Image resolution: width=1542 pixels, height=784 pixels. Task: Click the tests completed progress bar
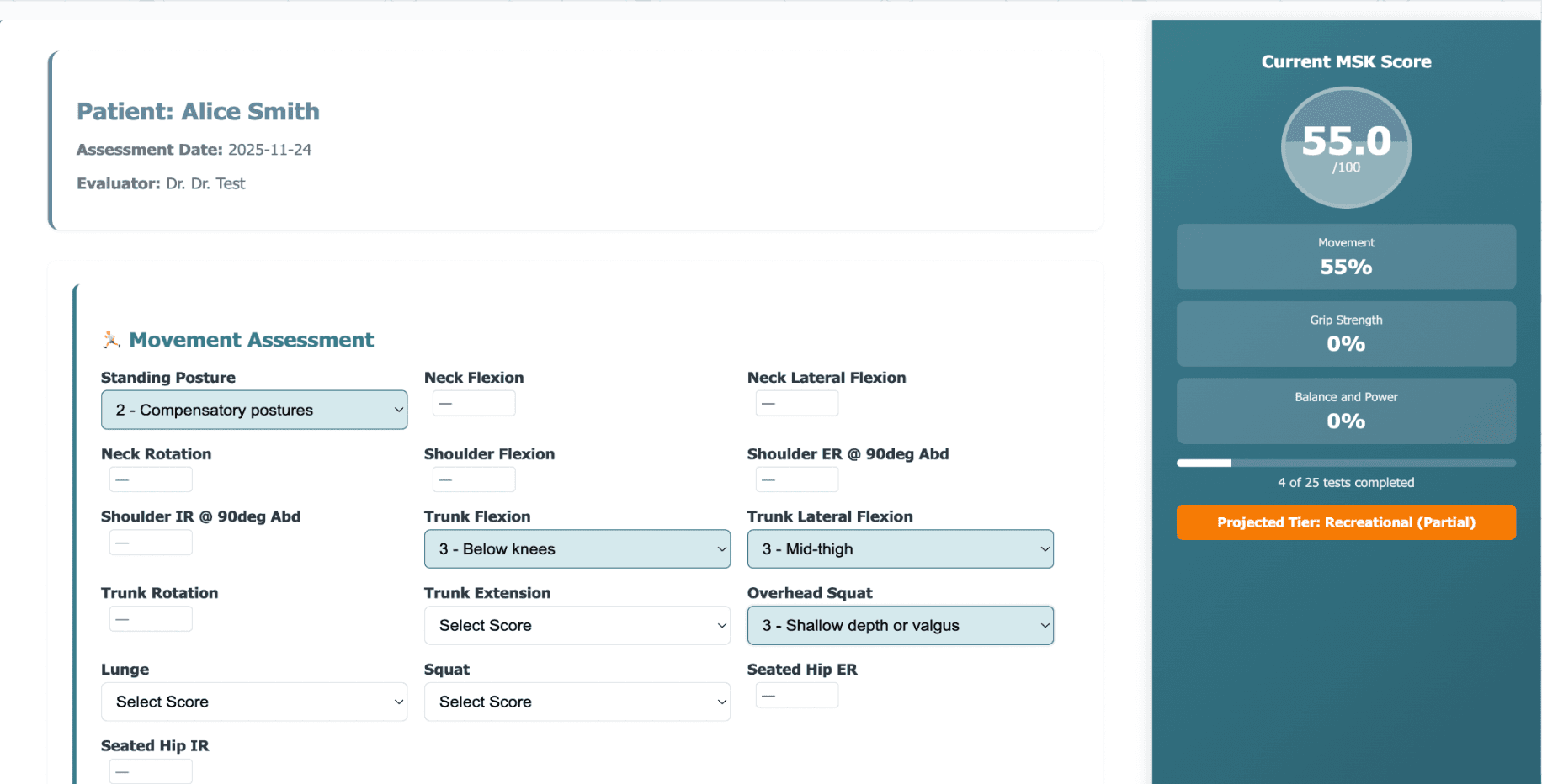tap(1345, 464)
